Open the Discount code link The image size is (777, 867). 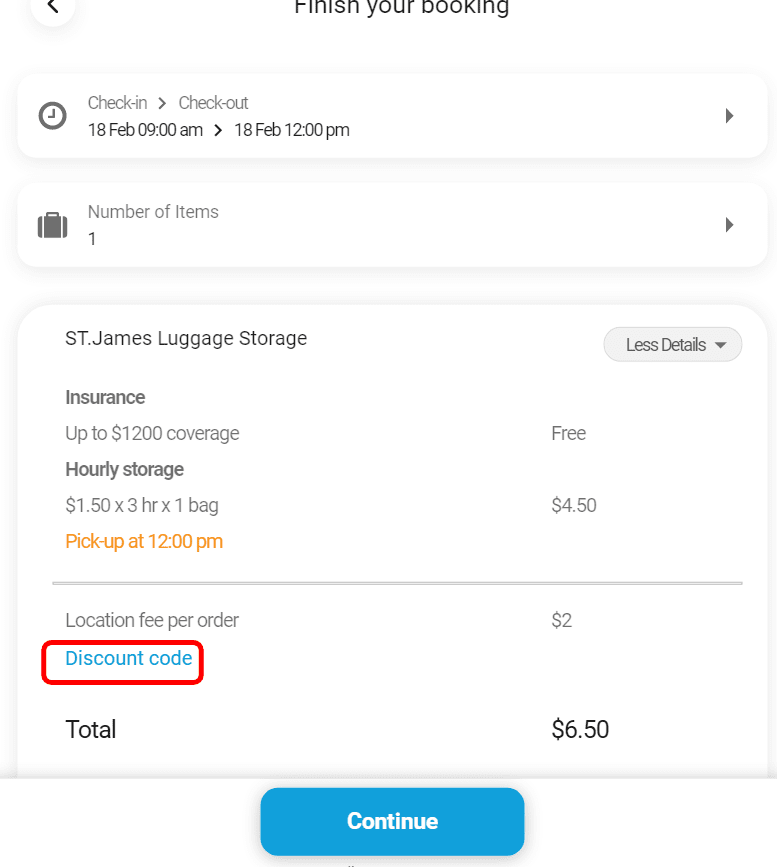pos(129,658)
